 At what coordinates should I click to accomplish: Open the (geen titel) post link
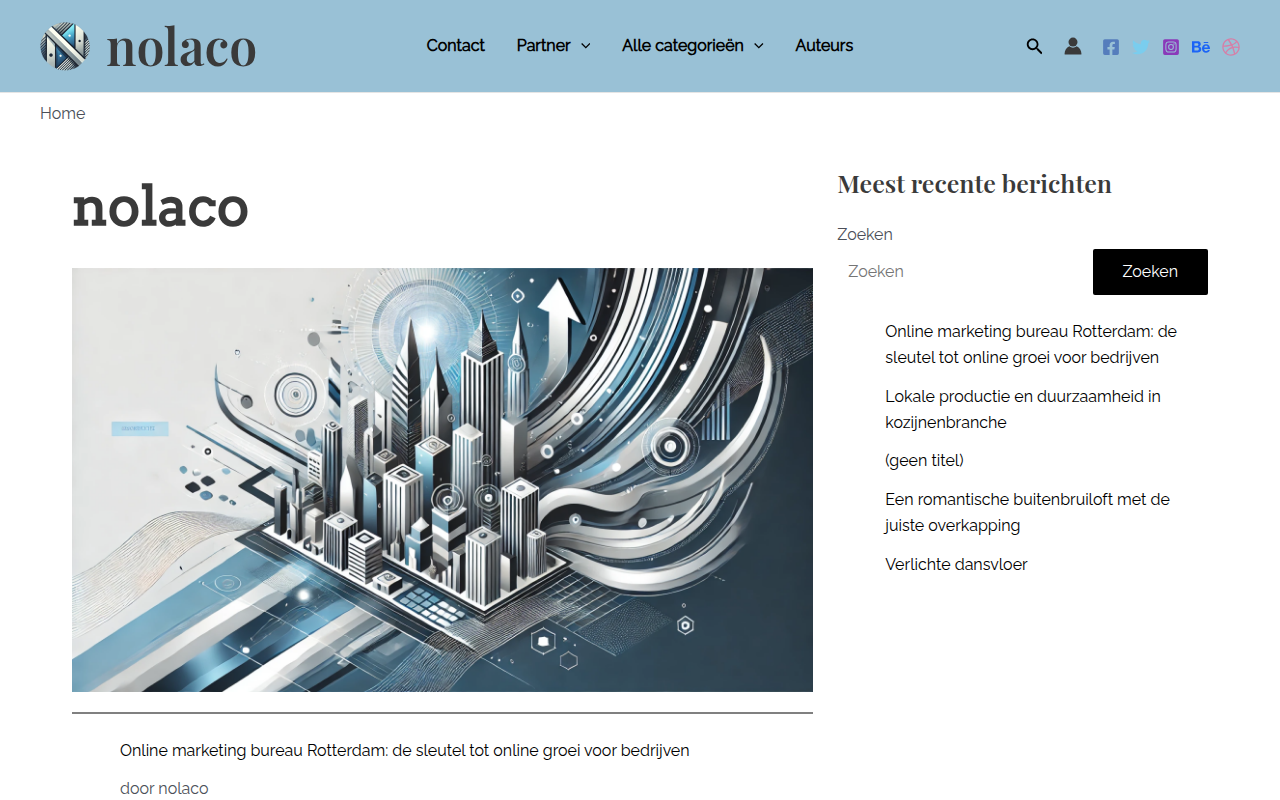[x=924, y=461]
